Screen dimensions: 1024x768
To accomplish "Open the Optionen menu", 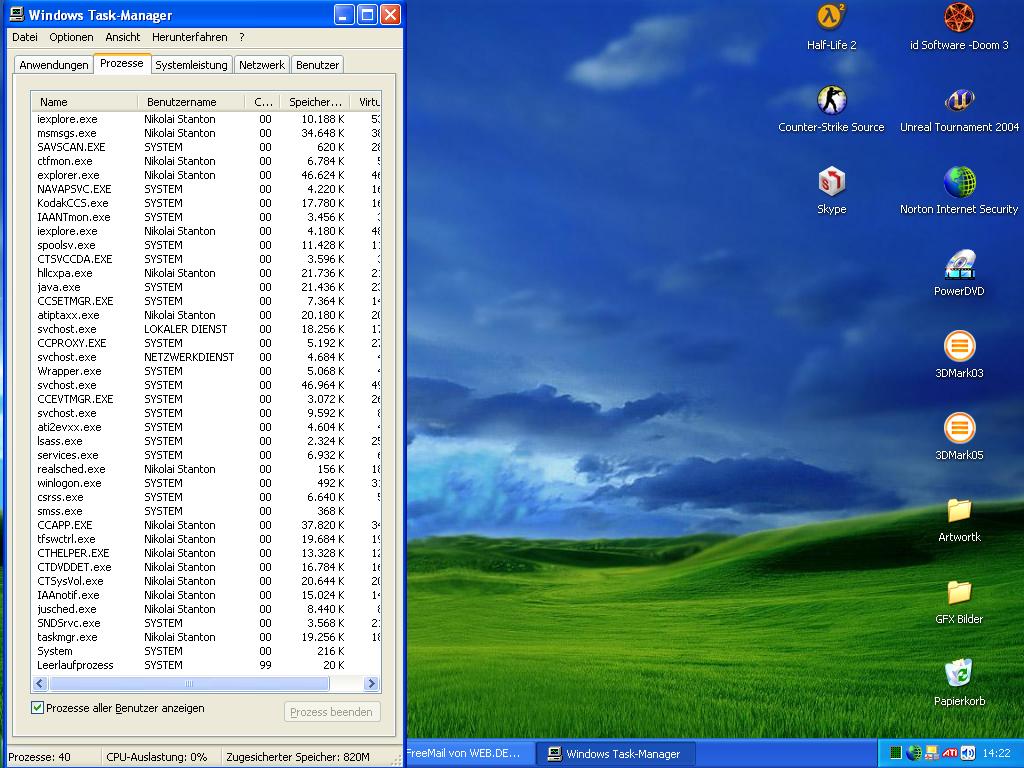I will (x=71, y=37).
